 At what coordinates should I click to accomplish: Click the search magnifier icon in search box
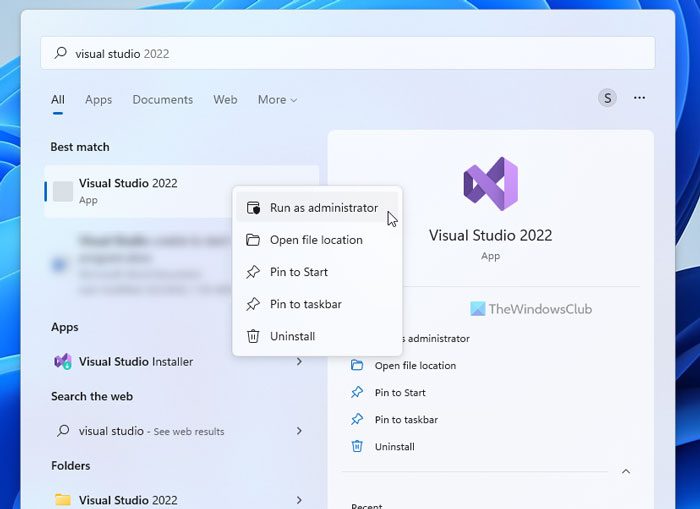pos(61,53)
